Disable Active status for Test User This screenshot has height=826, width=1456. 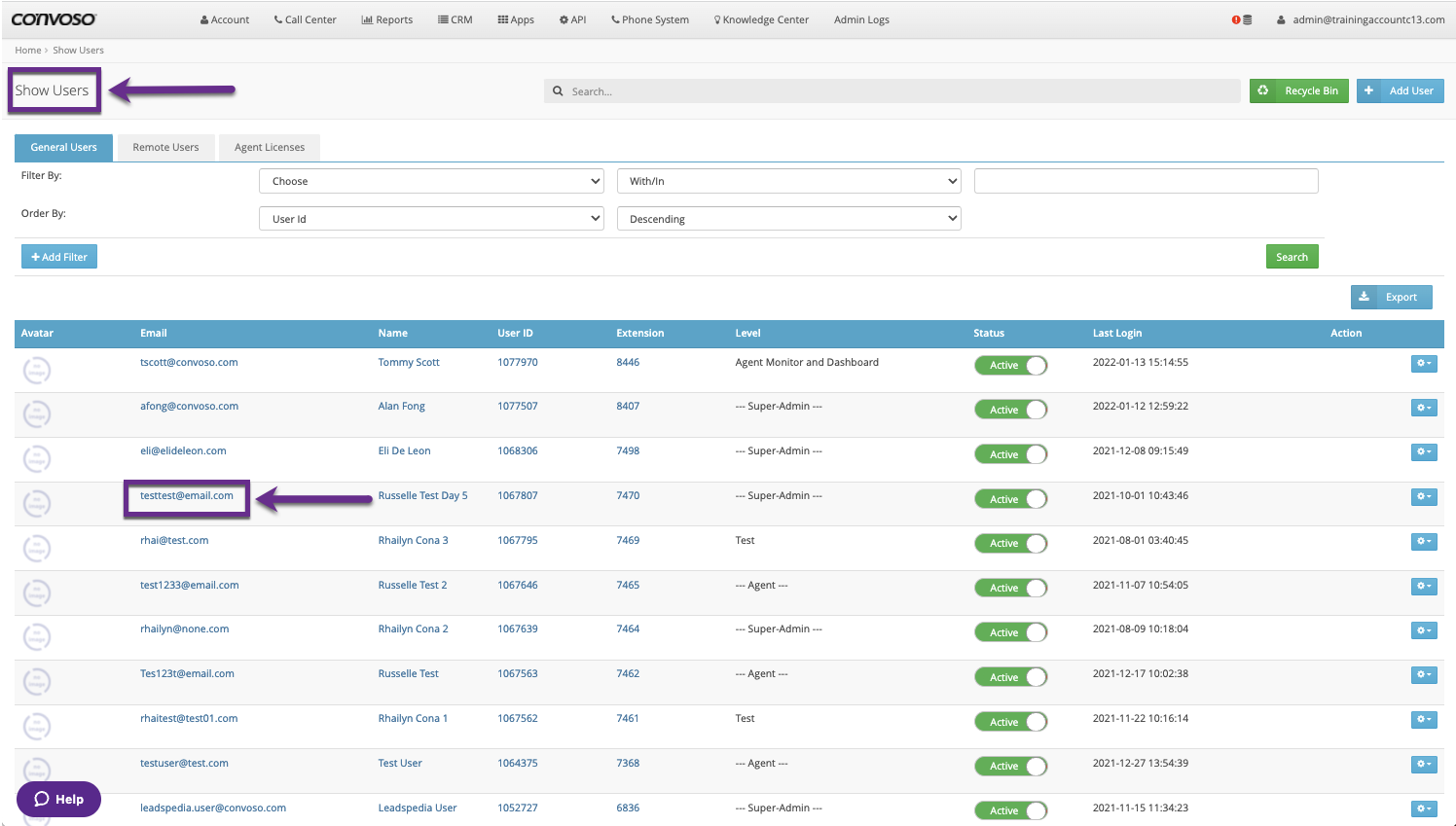click(x=1010, y=767)
